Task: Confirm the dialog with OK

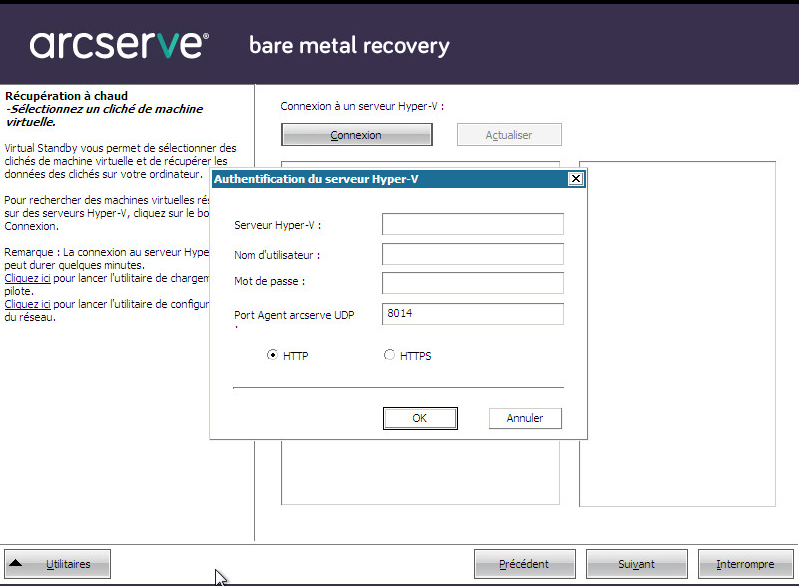Action: coord(420,418)
